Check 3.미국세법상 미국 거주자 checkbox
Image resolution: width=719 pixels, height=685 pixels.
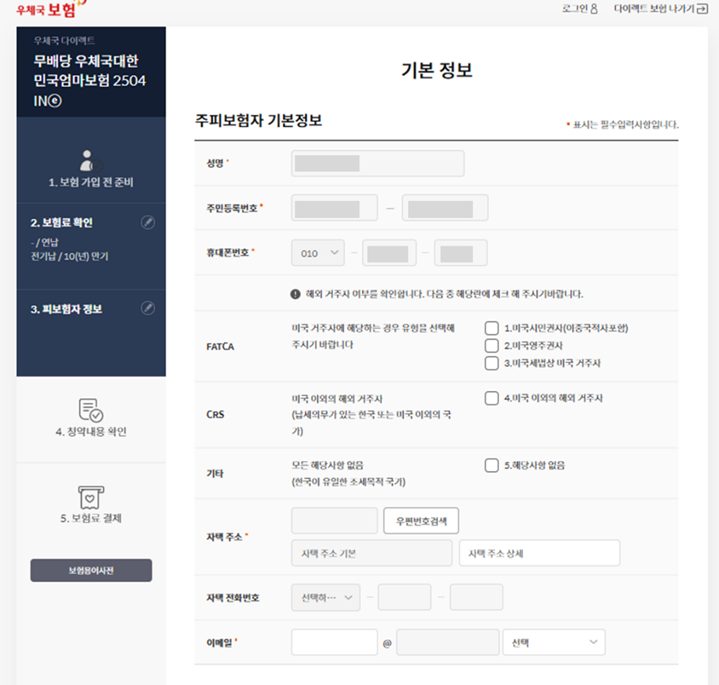coord(492,363)
